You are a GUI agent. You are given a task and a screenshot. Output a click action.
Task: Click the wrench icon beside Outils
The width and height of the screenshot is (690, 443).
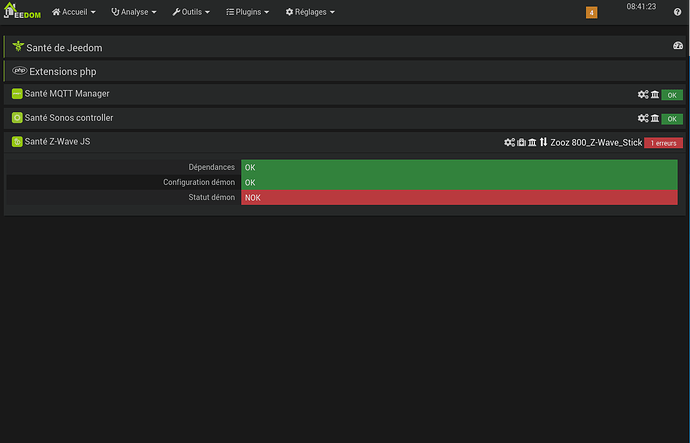(176, 12)
